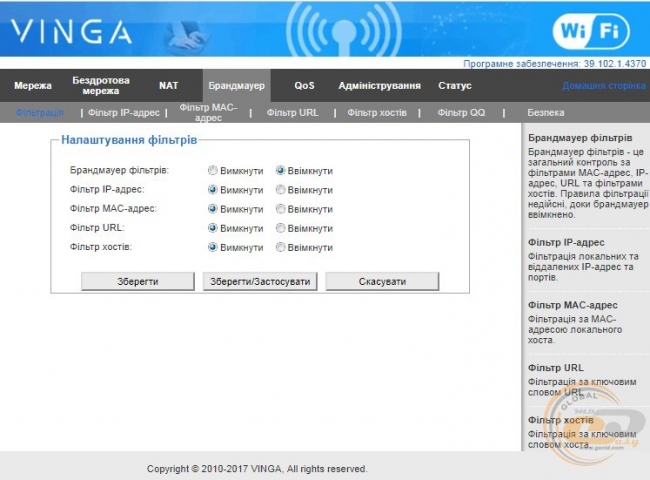The height and width of the screenshot is (480, 650).
Task: Click help heading Фільтр хостів
Action: point(560,420)
